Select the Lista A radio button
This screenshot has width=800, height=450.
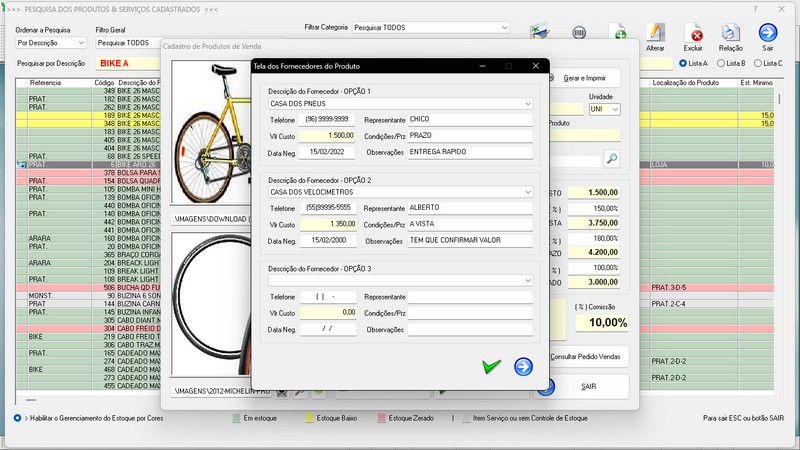tap(683, 63)
